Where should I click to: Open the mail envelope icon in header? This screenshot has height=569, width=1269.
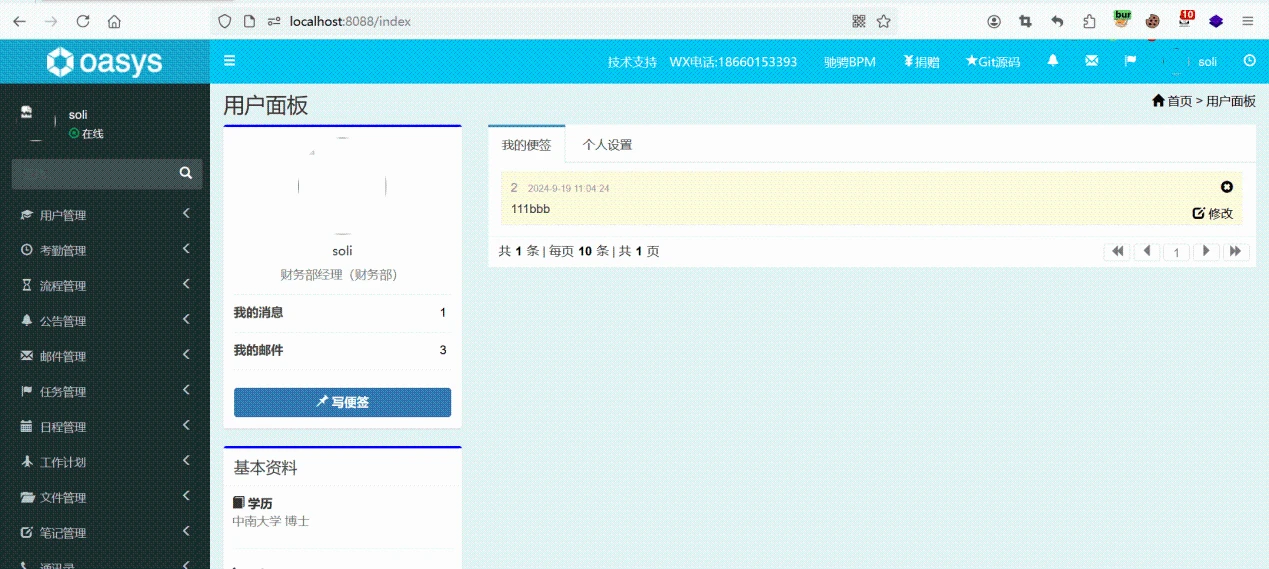pos(1092,61)
